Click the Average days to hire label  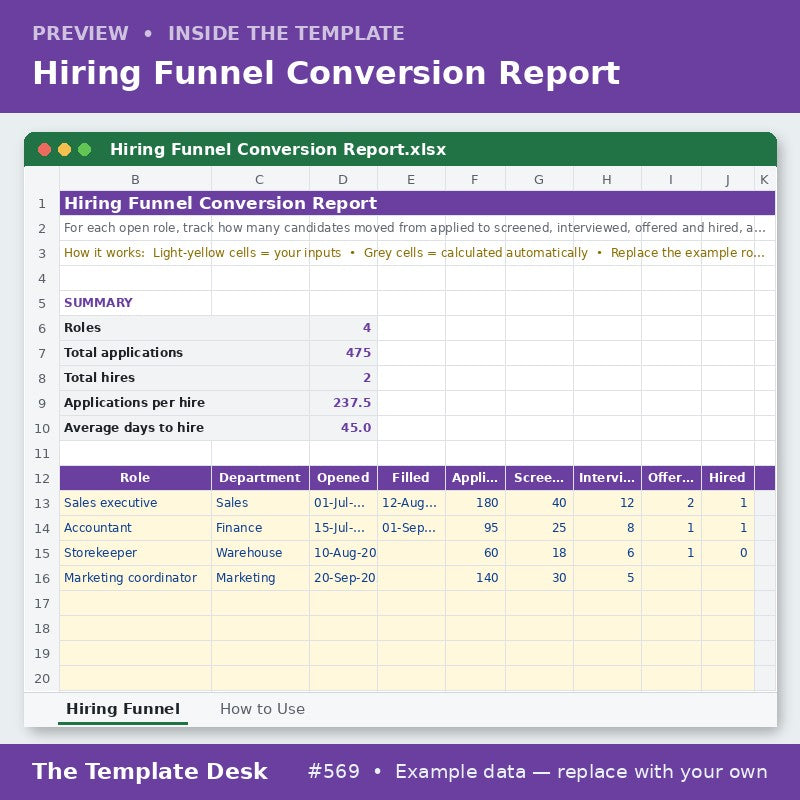click(x=184, y=428)
